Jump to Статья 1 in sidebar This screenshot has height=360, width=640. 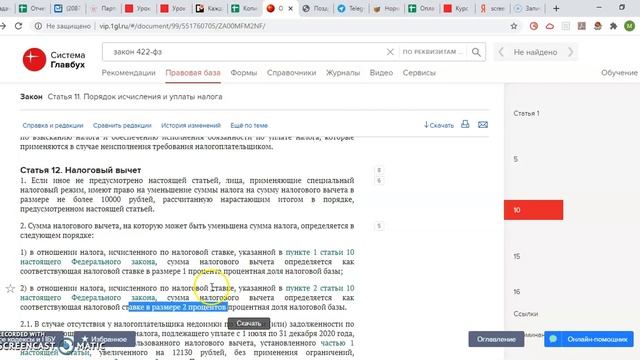click(526, 113)
